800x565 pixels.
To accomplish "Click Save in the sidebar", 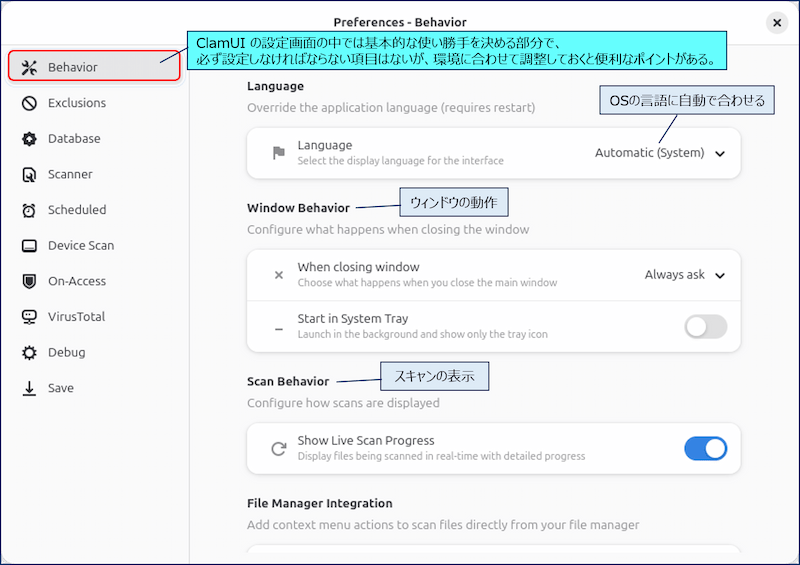I will (94, 388).
